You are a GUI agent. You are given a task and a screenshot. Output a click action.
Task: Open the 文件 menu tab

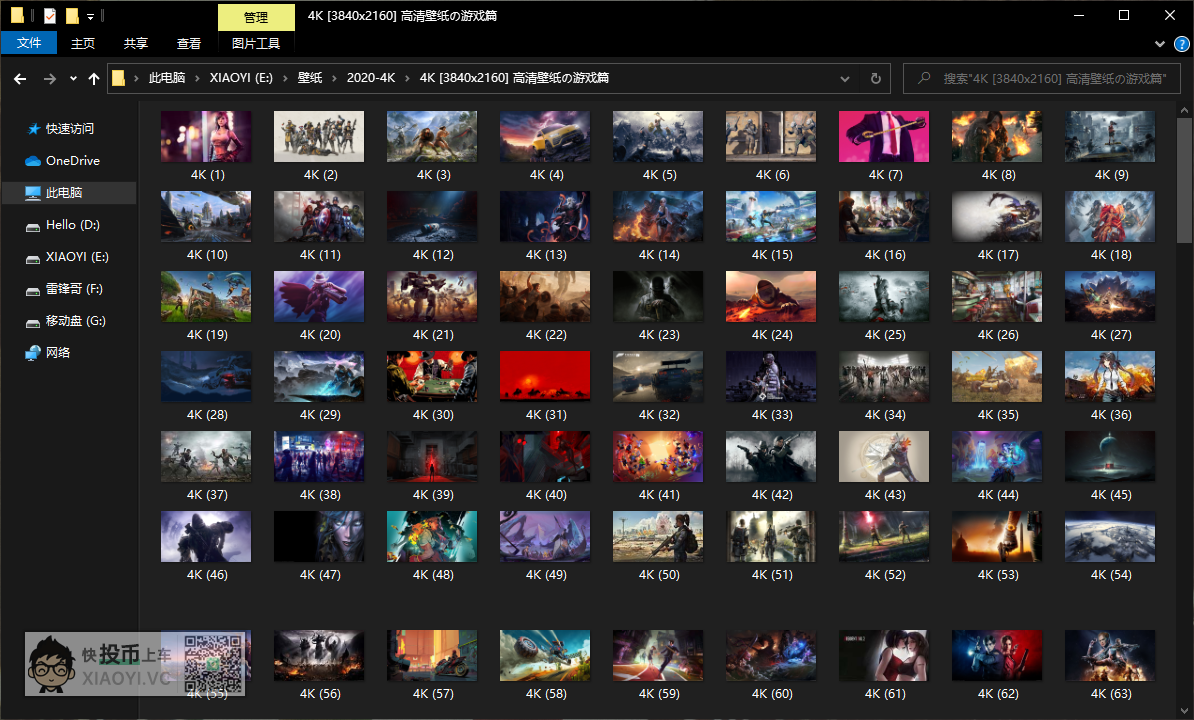pos(29,43)
